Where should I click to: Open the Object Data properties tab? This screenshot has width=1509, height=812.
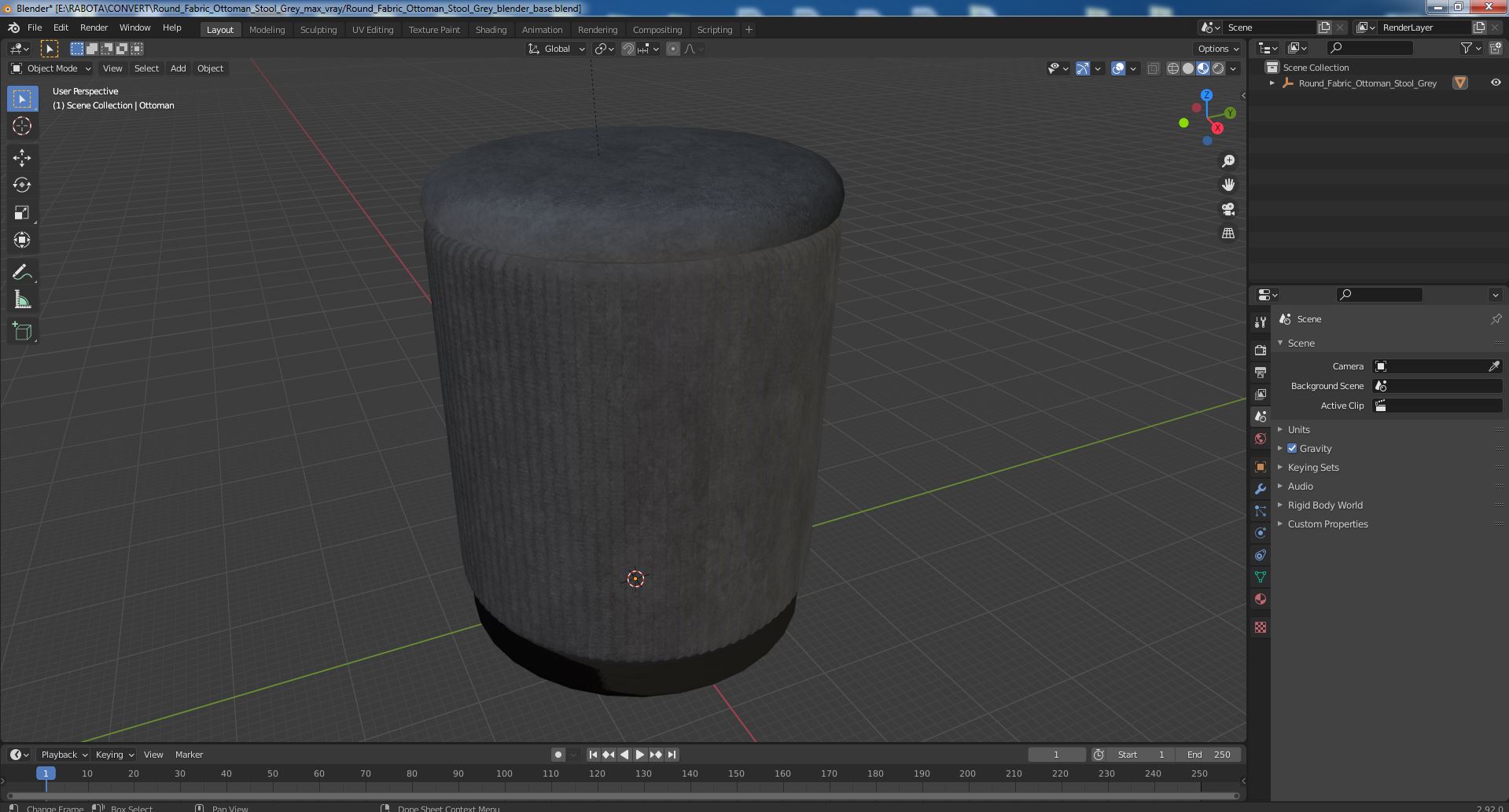point(1261,576)
